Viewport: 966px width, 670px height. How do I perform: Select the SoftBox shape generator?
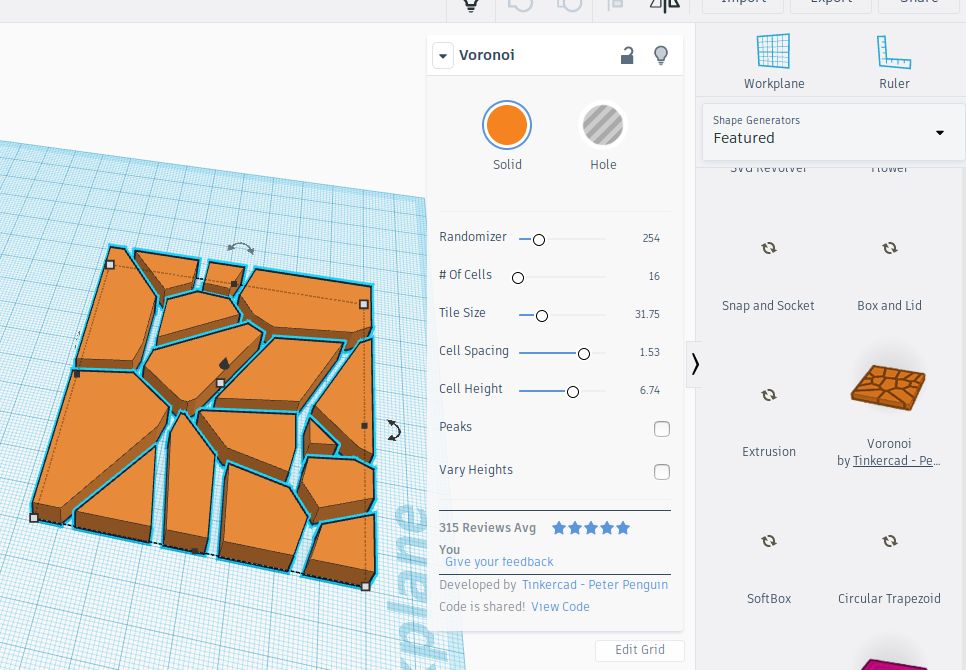pyautogui.click(x=768, y=567)
